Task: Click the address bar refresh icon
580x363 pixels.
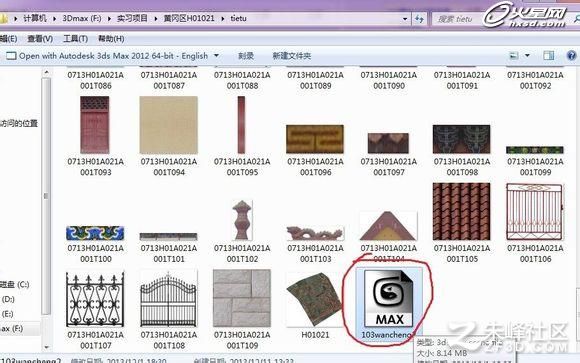Action: tap(419, 19)
